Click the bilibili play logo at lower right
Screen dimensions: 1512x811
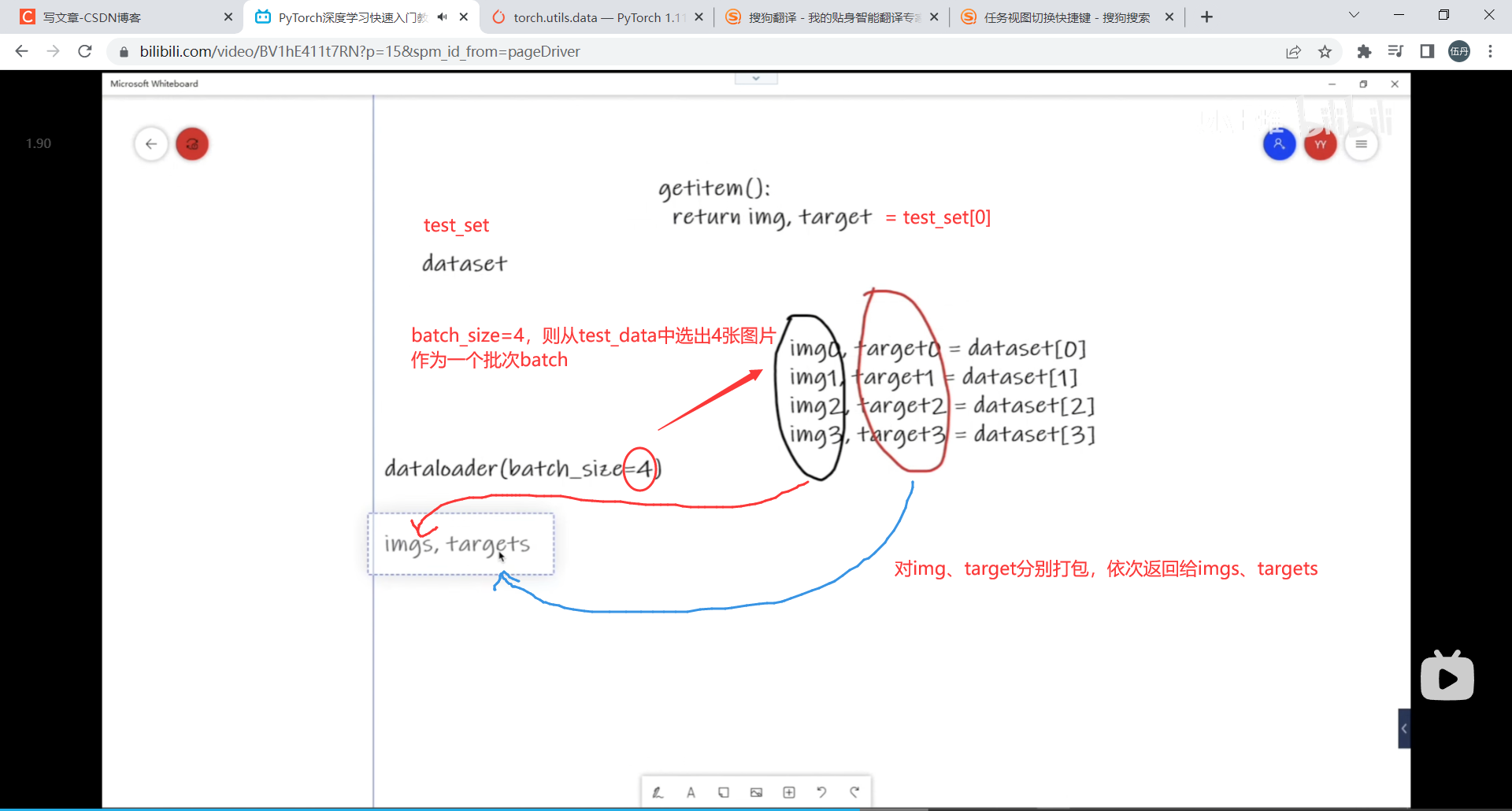point(1447,676)
